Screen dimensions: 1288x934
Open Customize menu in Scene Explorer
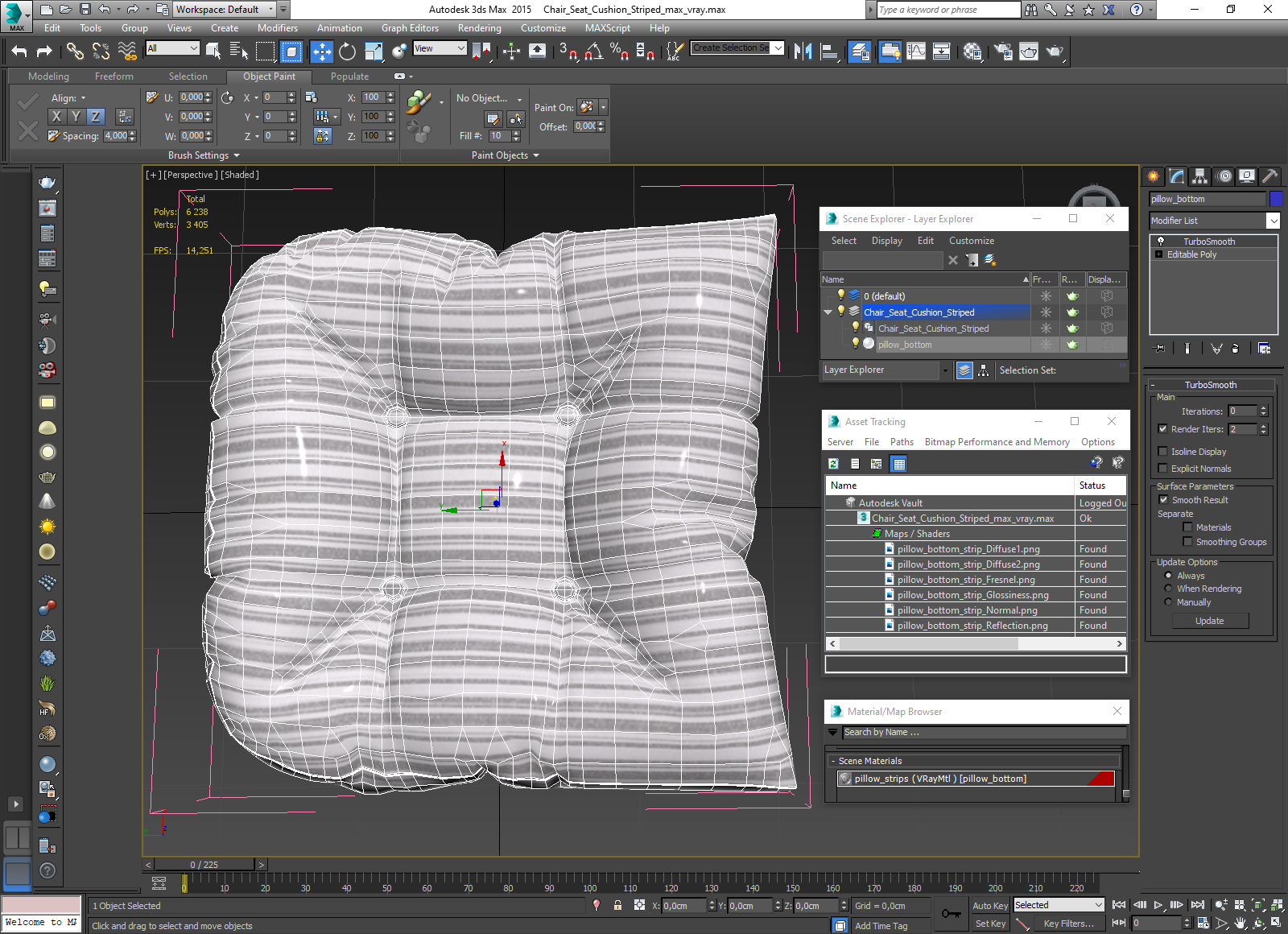click(972, 241)
